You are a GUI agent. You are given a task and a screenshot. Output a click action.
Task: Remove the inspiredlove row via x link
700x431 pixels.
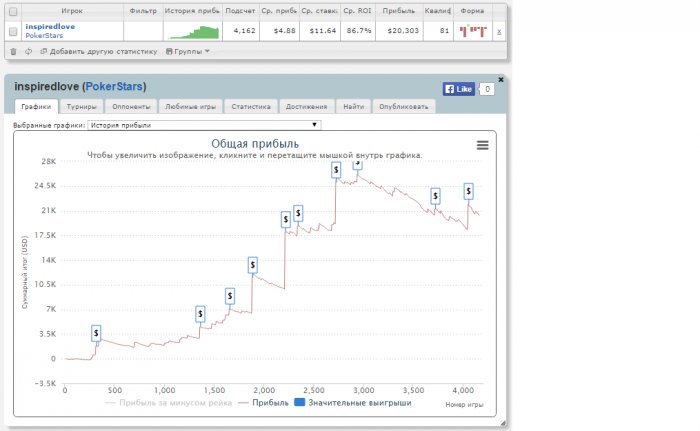click(499, 32)
